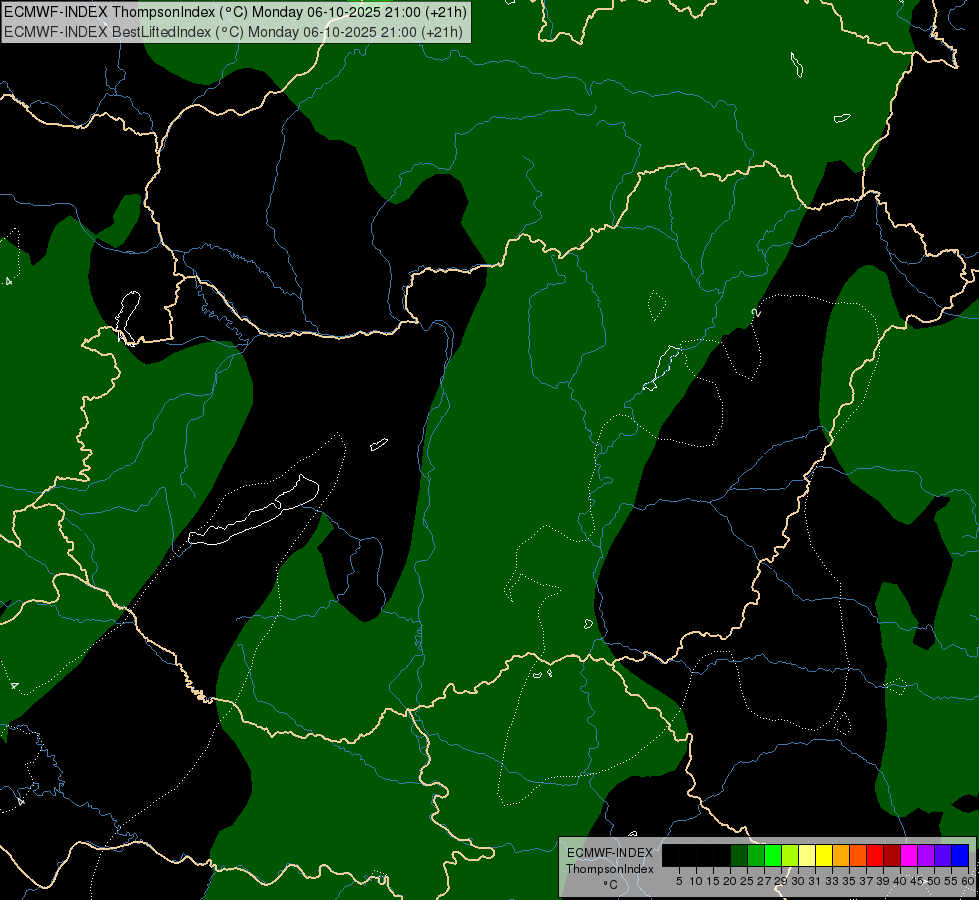Image resolution: width=979 pixels, height=900 pixels.
Task: Click legend tick value 20
Action: (x=730, y=881)
